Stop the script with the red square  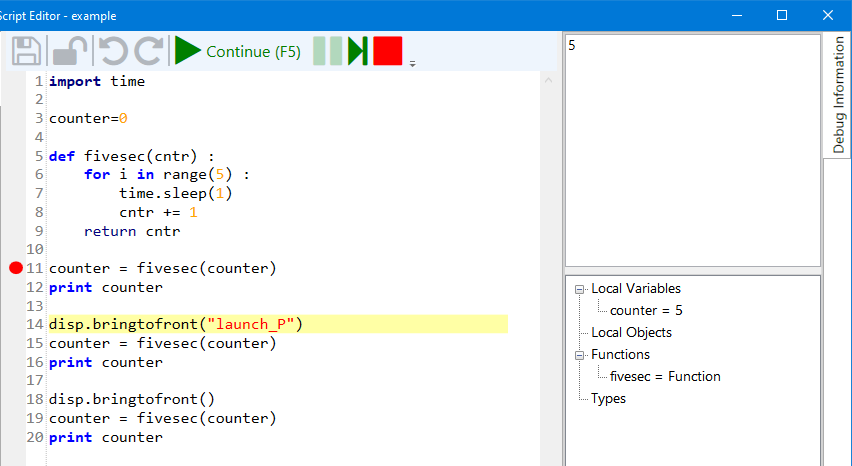click(x=387, y=51)
